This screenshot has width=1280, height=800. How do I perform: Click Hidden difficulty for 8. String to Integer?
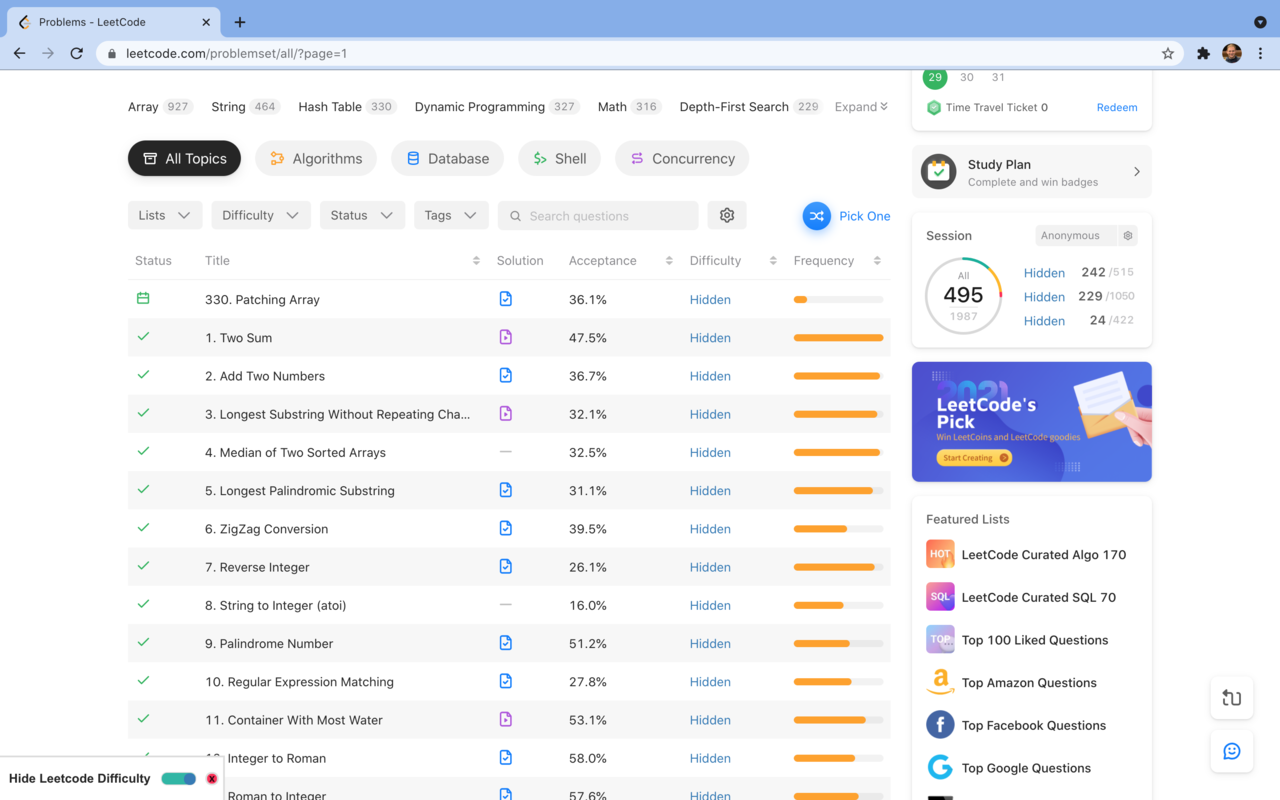[x=710, y=606]
